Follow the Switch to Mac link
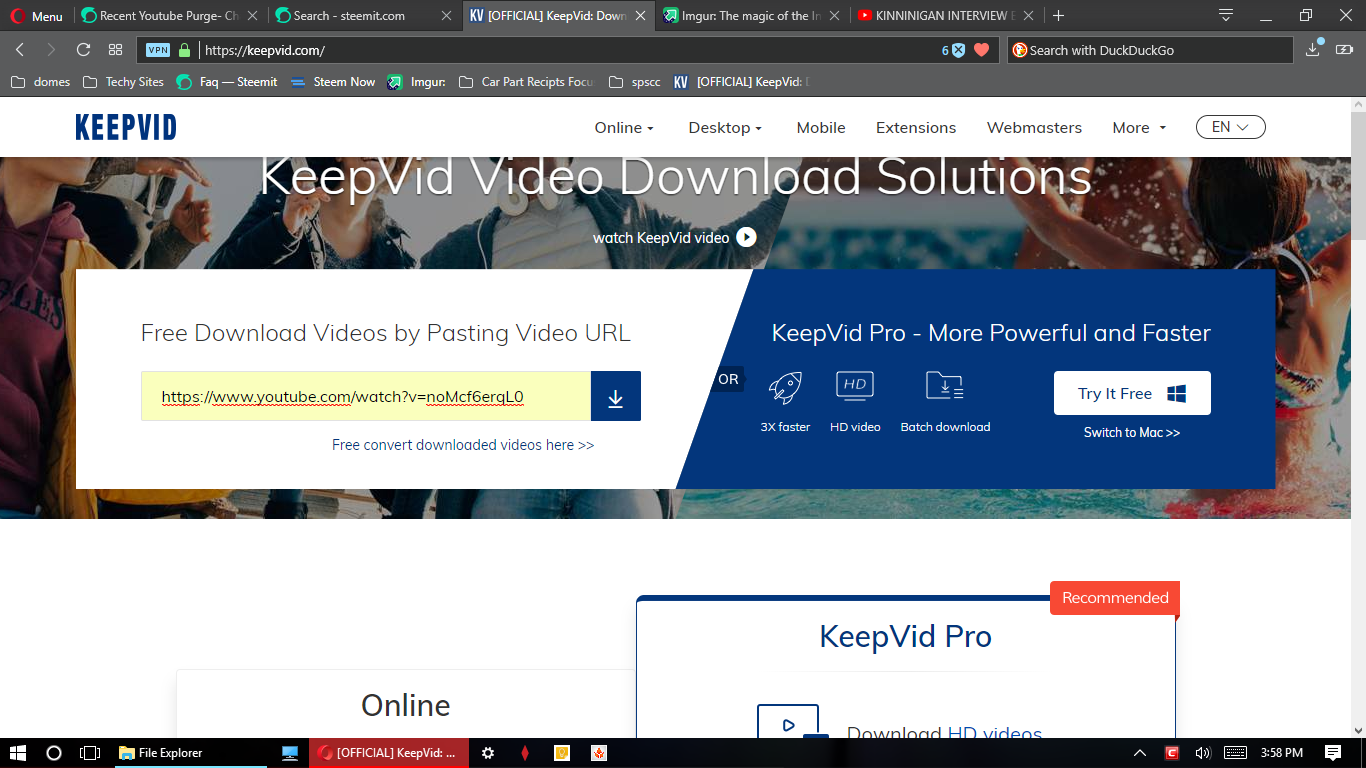 pos(1132,433)
